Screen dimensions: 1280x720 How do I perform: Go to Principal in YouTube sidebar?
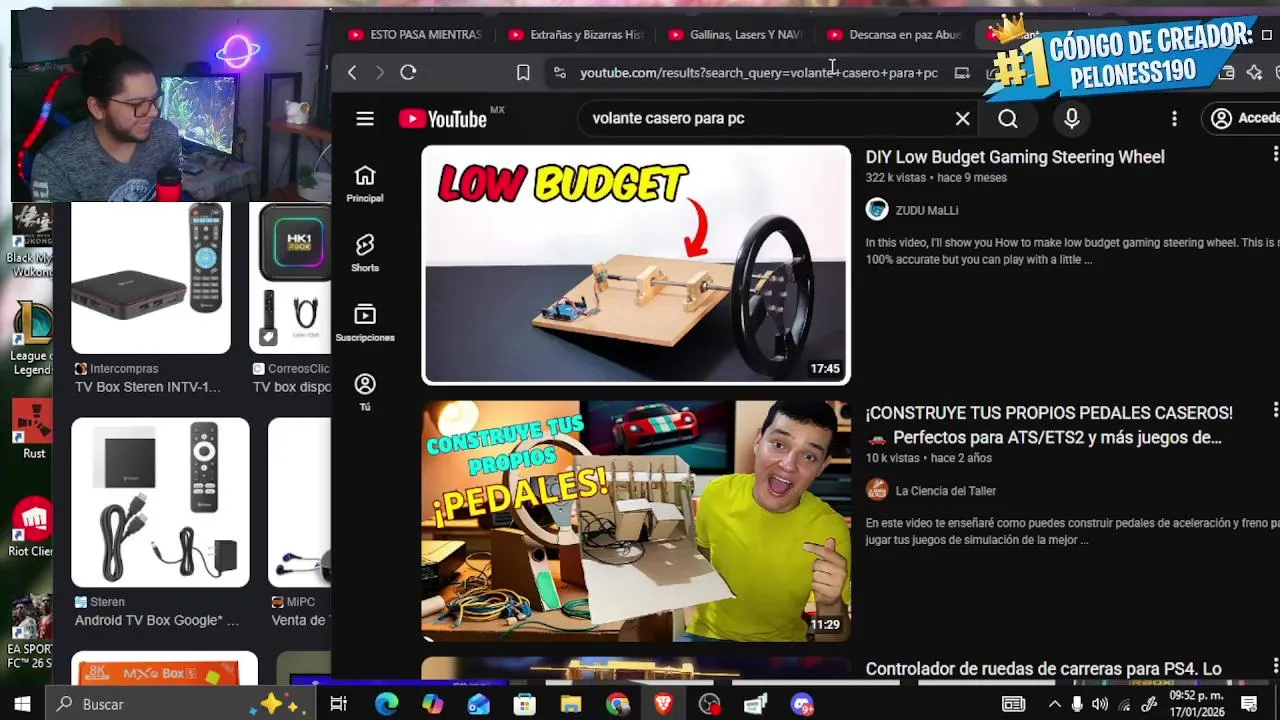pyautogui.click(x=365, y=184)
